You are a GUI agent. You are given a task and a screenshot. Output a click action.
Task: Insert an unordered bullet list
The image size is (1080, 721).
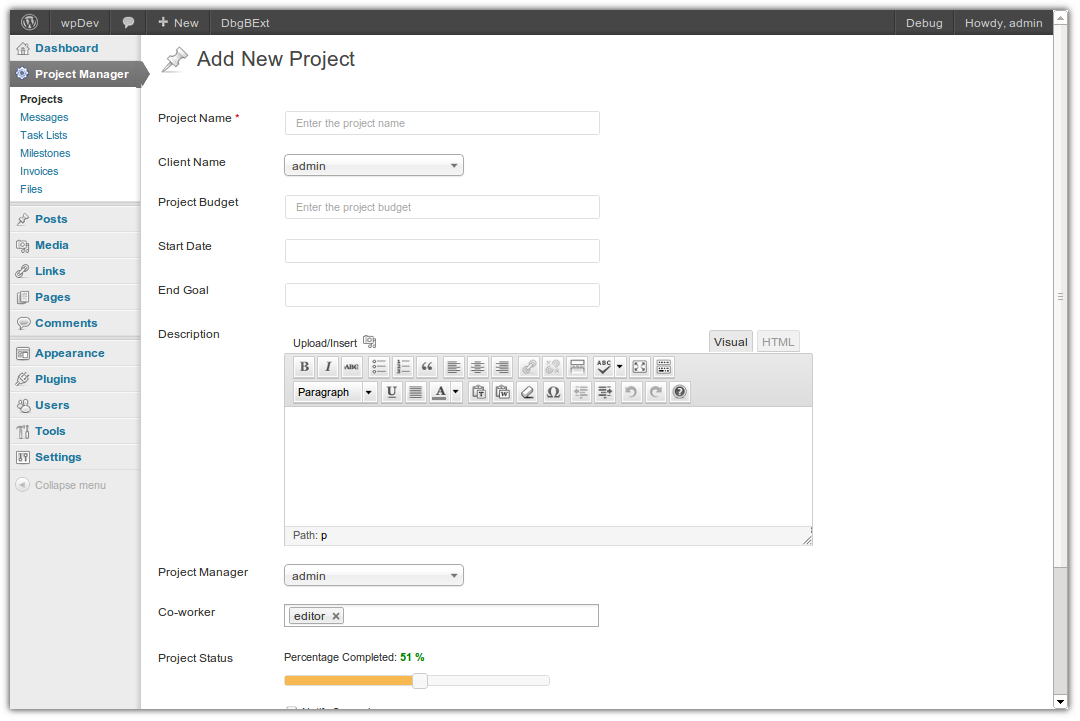click(379, 367)
